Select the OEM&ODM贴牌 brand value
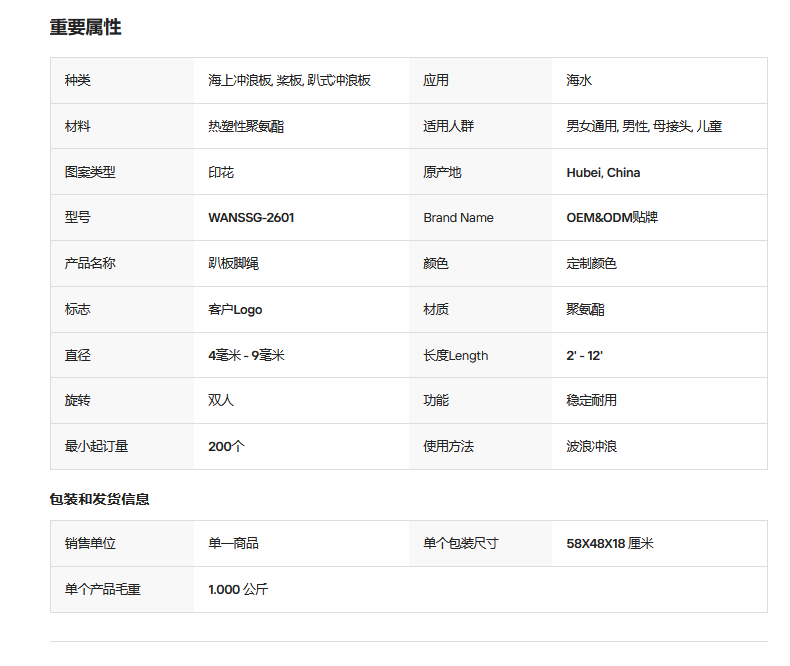This screenshot has width=790, height=666. click(612, 218)
